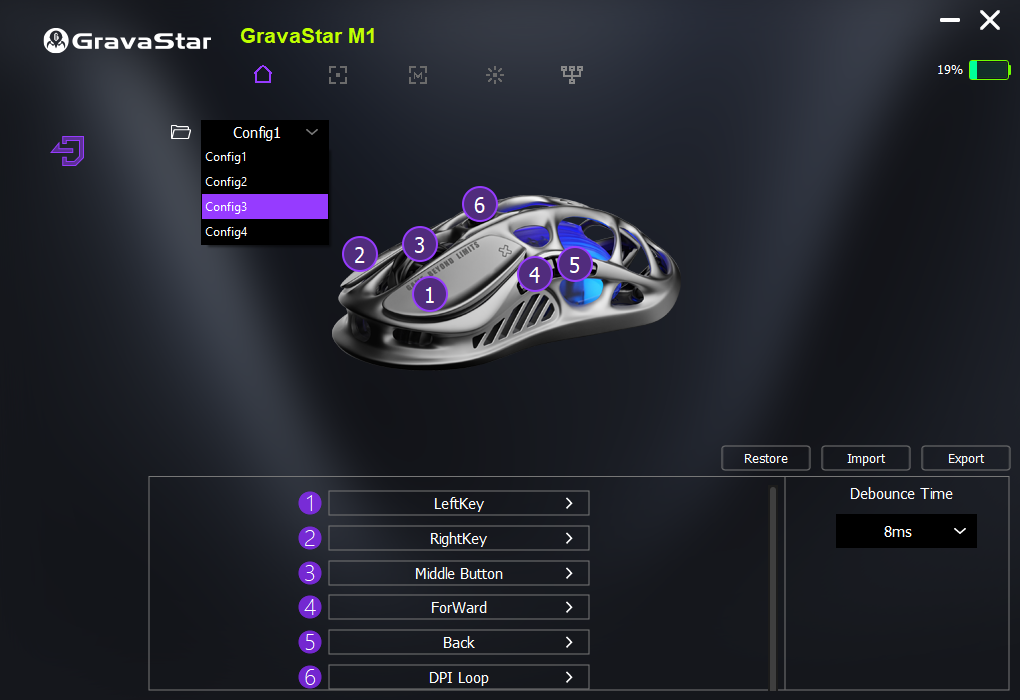
Task: Choose Config4 from the profile list
Action: click(x=265, y=232)
